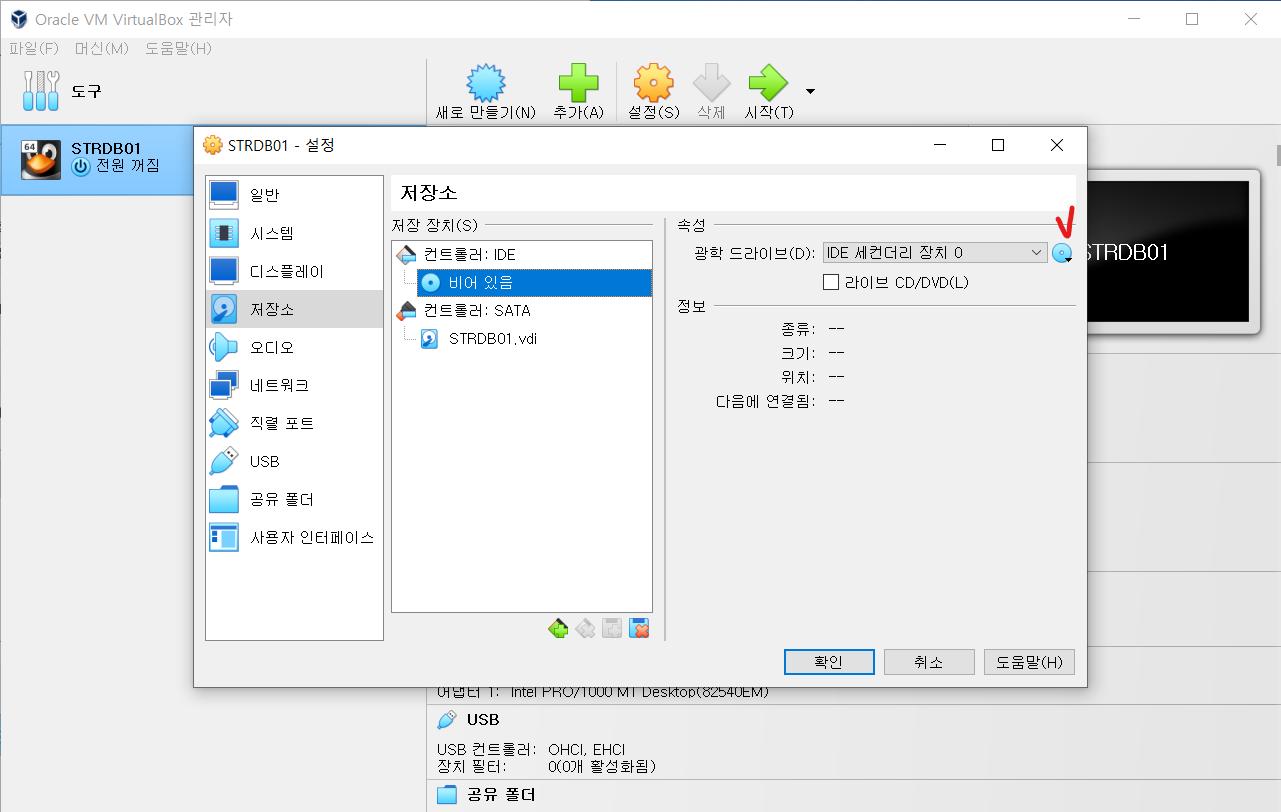Enable the 라이브 CD/DVD checkbox
The width and height of the screenshot is (1281, 812).
pos(830,282)
